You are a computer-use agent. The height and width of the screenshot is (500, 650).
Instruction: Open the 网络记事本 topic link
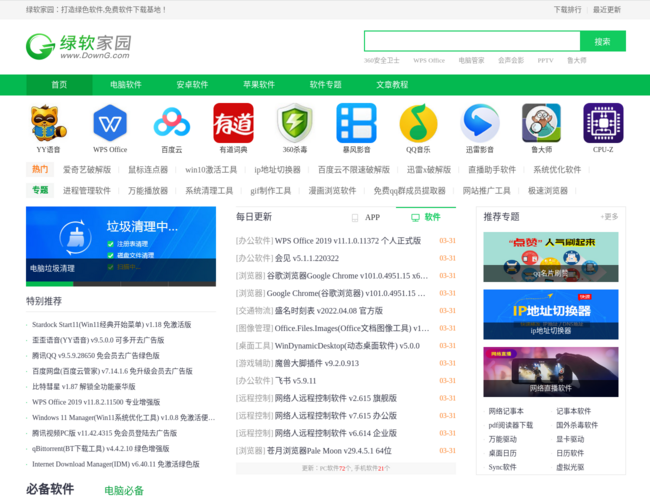(x=506, y=411)
